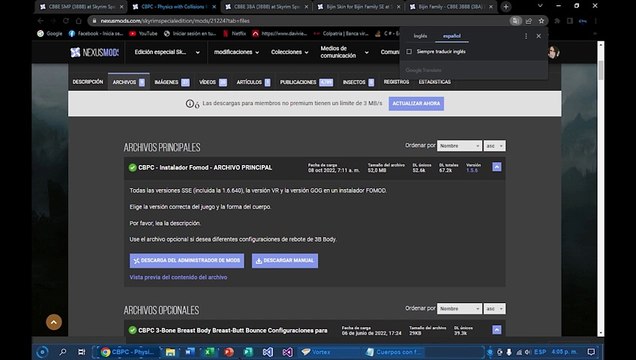Open the translate popup options menu
This screenshot has width=636, height=360.
[x=526, y=36]
